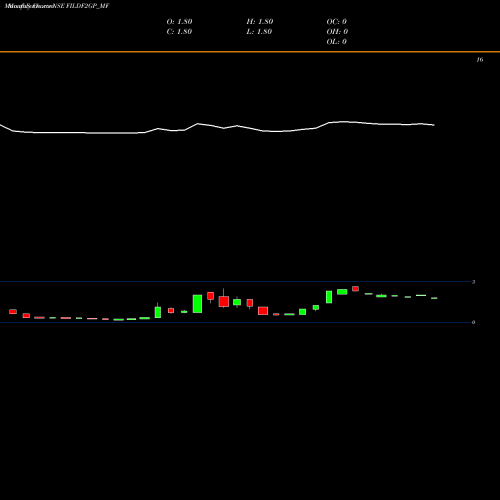The width and height of the screenshot is (500, 500).
Task: Select the close value 'C: 1.80'
Action: click(x=179, y=32)
